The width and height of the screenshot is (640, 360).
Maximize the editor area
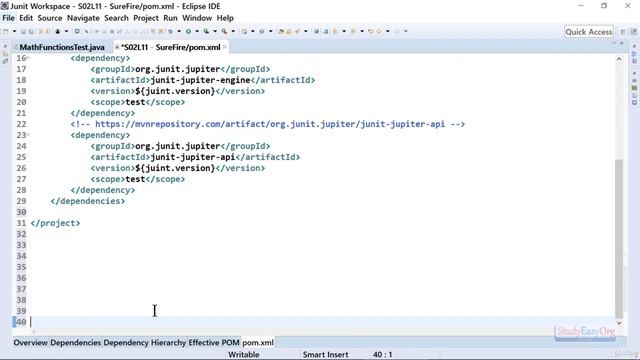(x=622, y=43)
